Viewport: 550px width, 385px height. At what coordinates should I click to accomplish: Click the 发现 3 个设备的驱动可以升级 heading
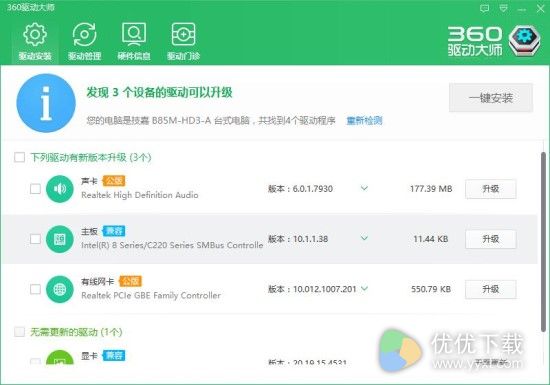[x=159, y=93]
